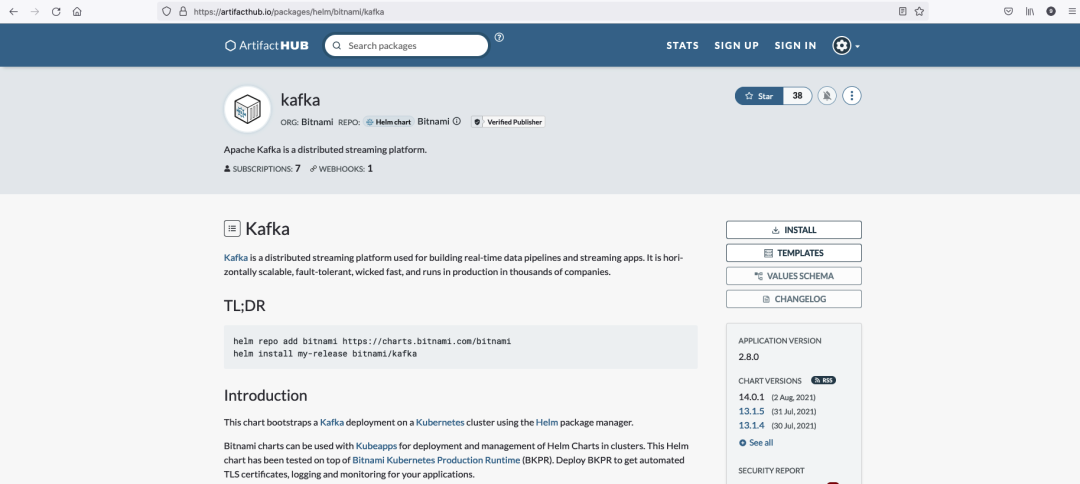
Task: Select the Verified Publisher badge
Action: click(508, 122)
